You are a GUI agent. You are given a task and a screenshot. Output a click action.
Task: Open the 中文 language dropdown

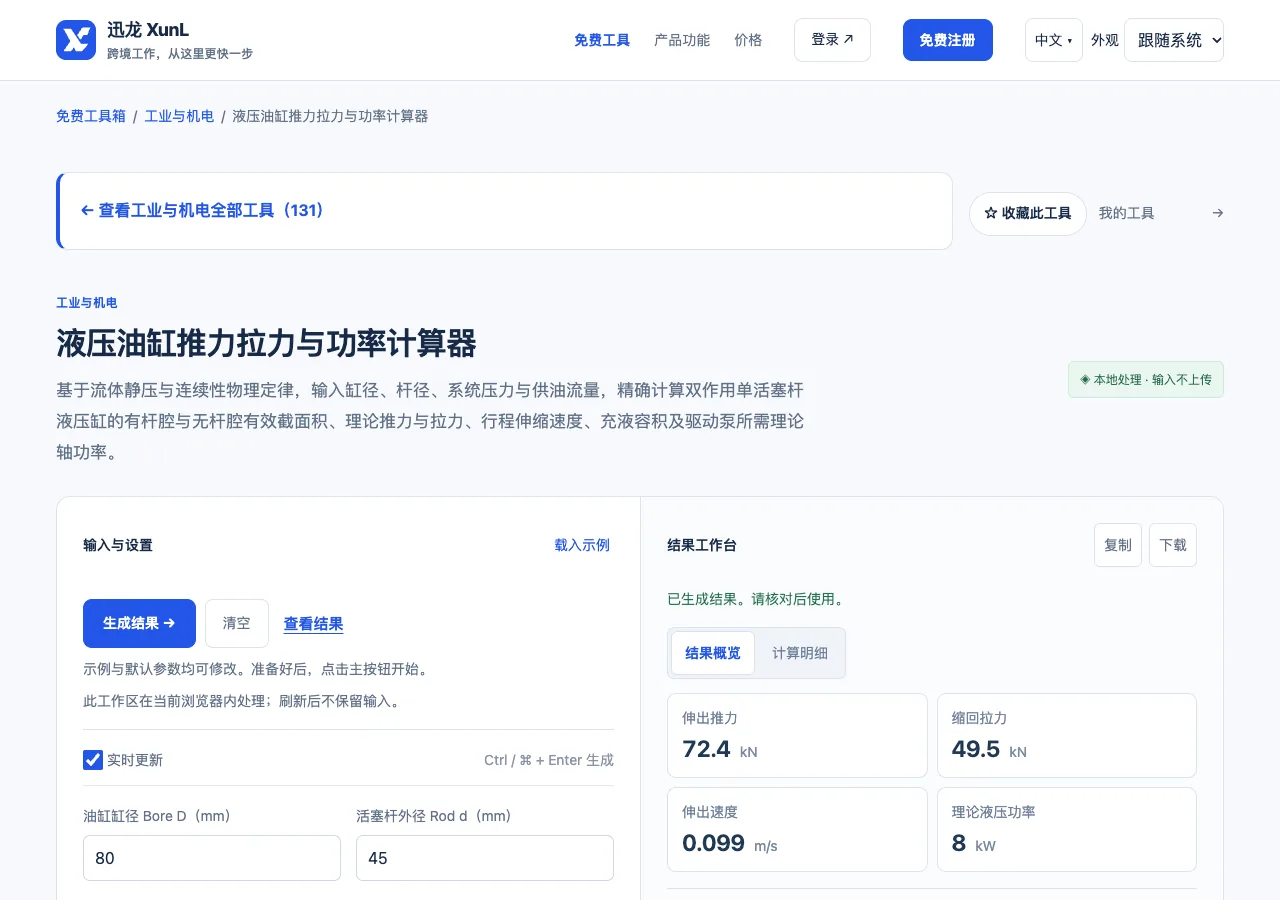tap(1053, 40)
